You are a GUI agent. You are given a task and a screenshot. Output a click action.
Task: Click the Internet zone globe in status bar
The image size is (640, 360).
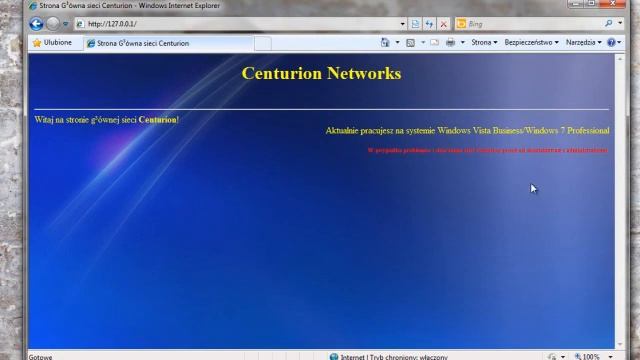click(334, 357)
